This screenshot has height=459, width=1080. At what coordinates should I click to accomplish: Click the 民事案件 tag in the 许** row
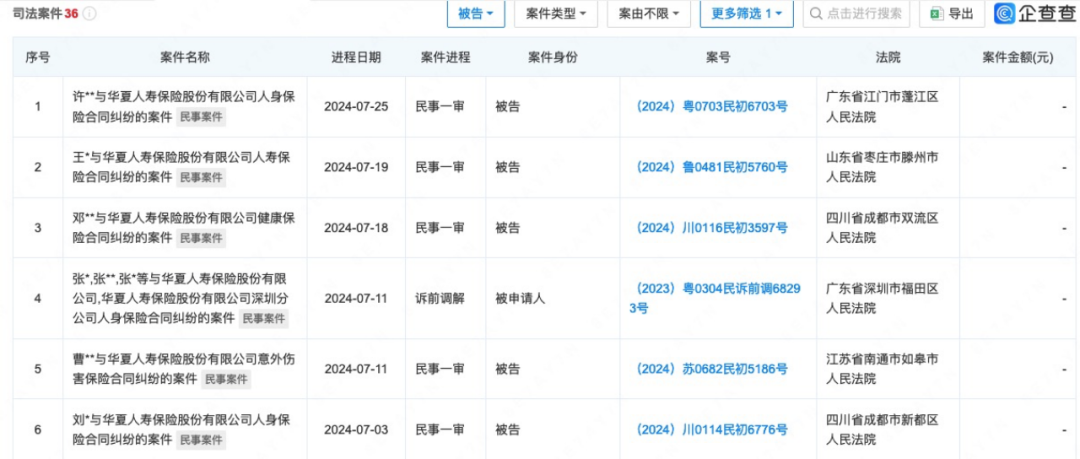tap(201, 117)
